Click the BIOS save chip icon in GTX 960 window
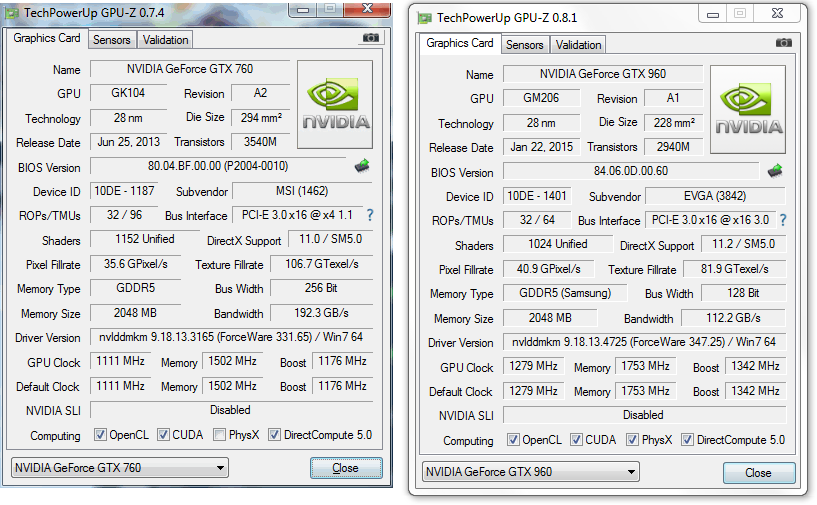This screenshot has height=505, width=817. pyautogui.click(x=774, y=171)
